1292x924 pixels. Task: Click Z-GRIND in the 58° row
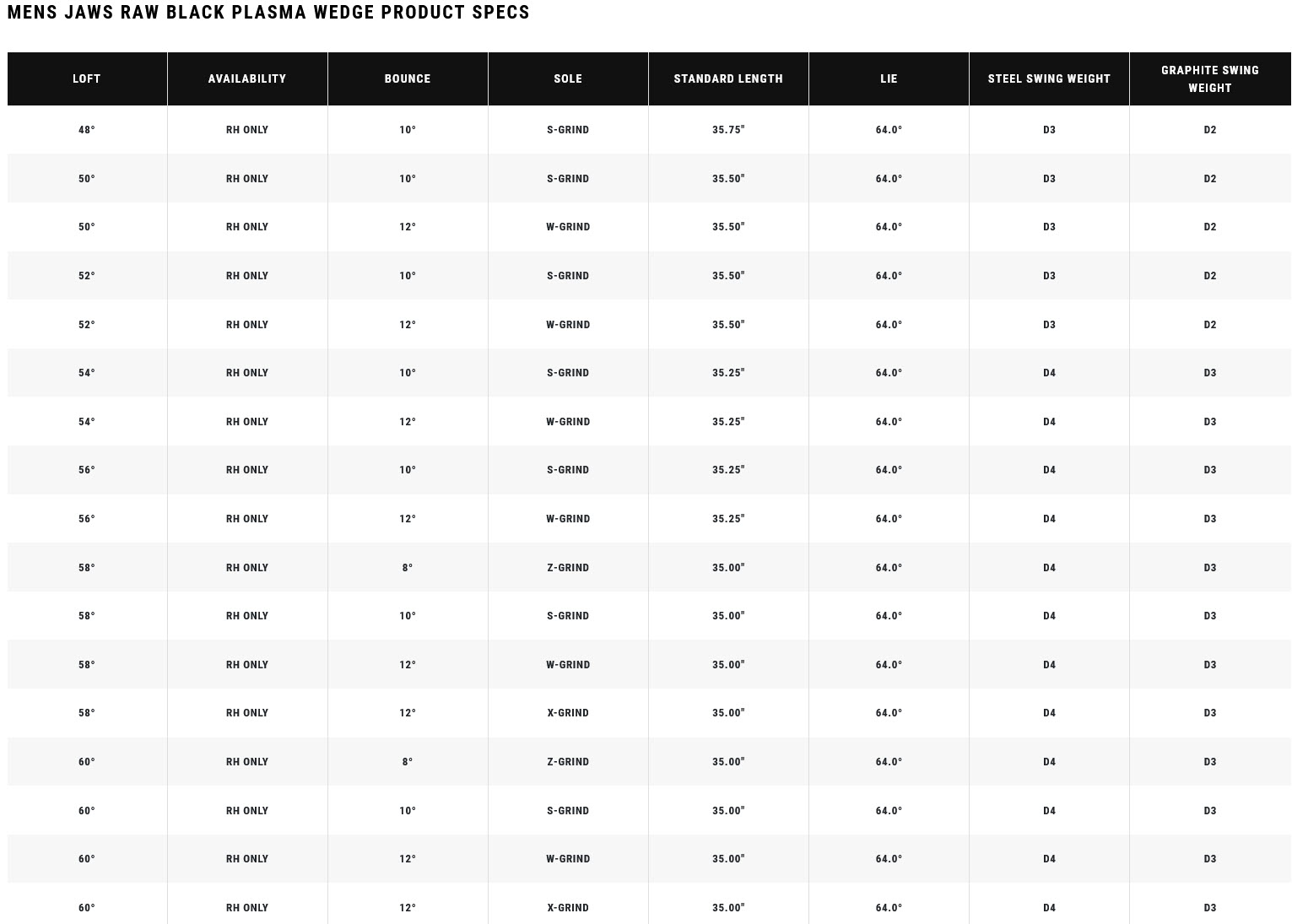click(x=568, y=568)
